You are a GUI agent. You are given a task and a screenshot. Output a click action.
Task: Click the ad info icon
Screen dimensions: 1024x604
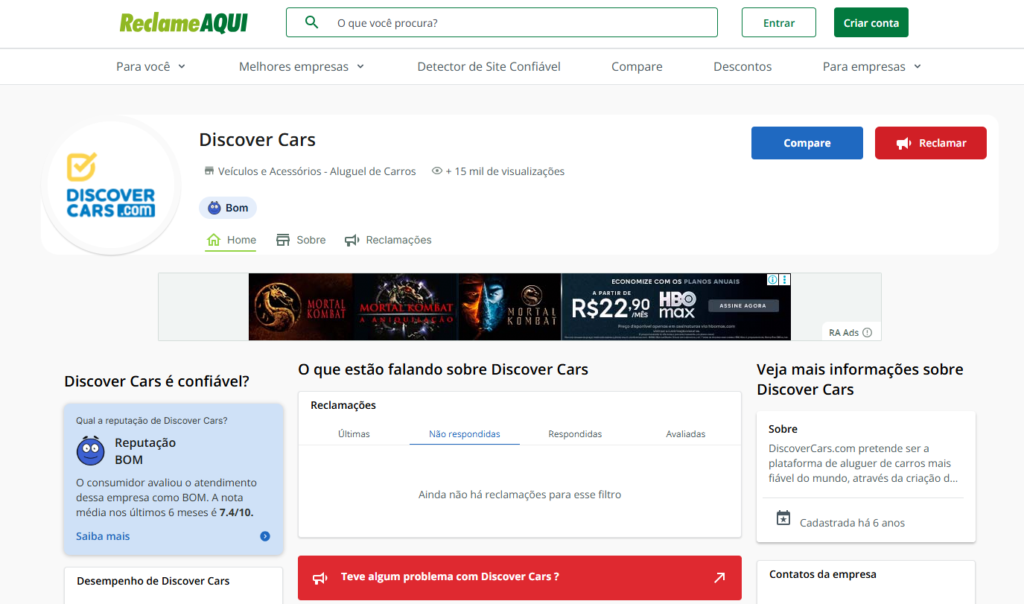[x=773, y=279]
